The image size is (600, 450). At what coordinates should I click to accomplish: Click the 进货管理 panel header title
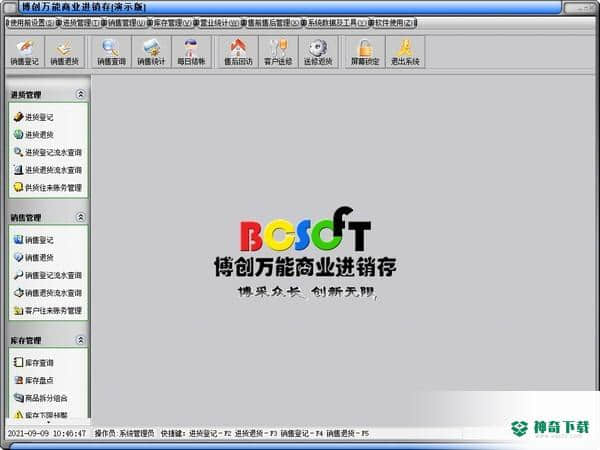click(26, 95)
